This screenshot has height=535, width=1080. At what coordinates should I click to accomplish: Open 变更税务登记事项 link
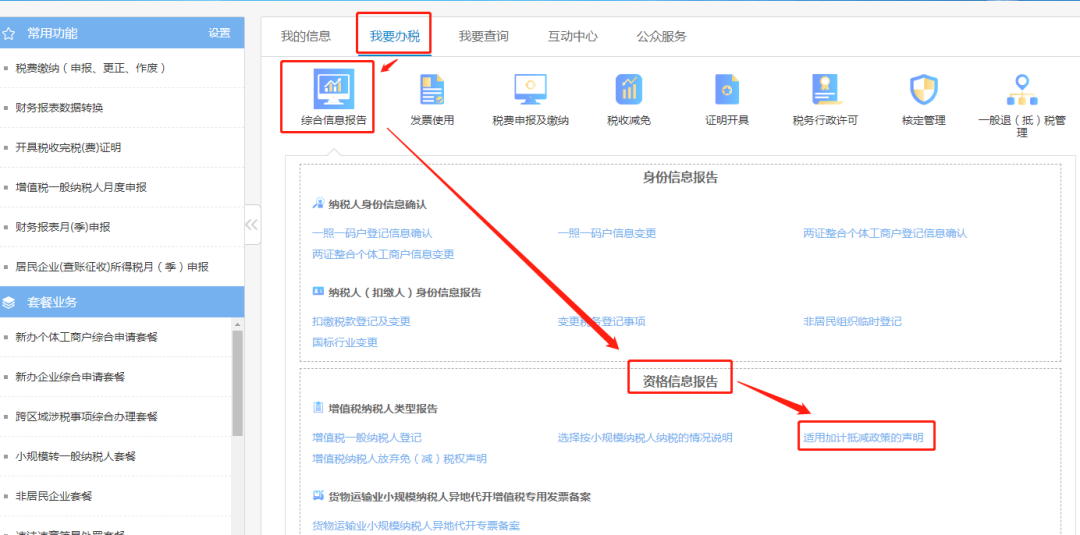[x=601, y=322]
